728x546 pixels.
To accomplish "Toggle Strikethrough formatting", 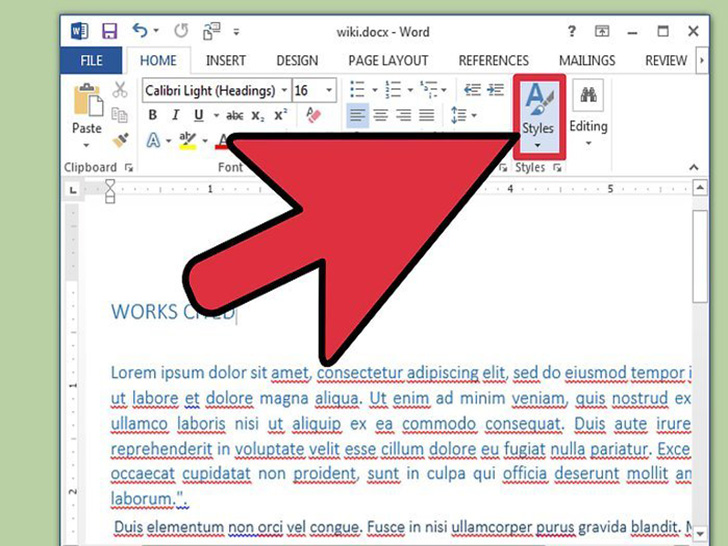I will [x=235, y=115].
